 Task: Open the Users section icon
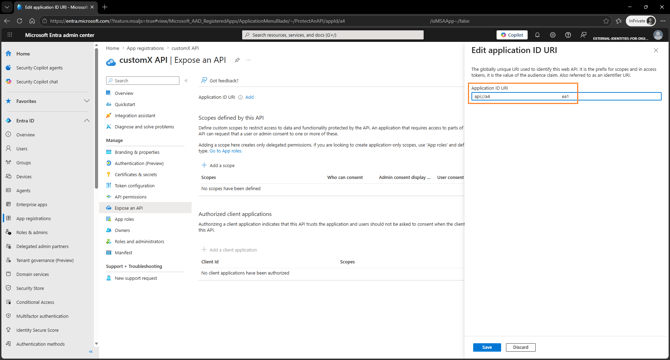[x=8, y=149]
